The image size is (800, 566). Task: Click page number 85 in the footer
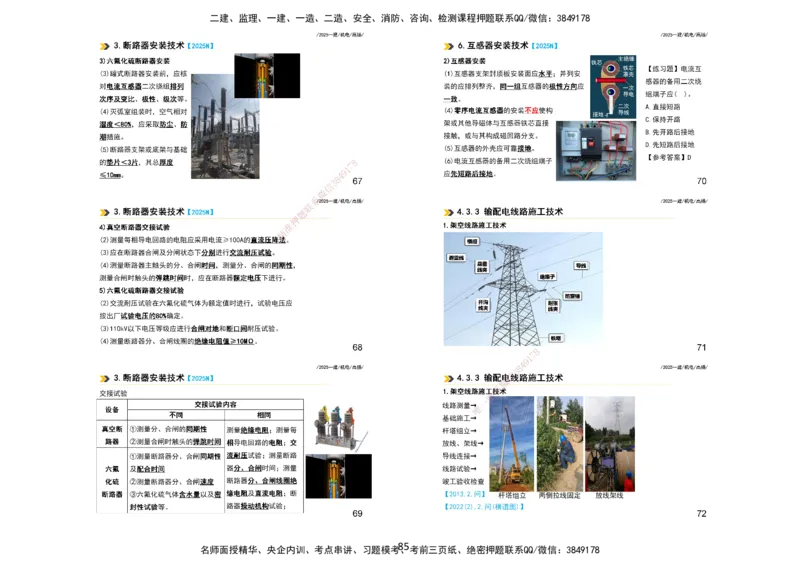(404, 547)
